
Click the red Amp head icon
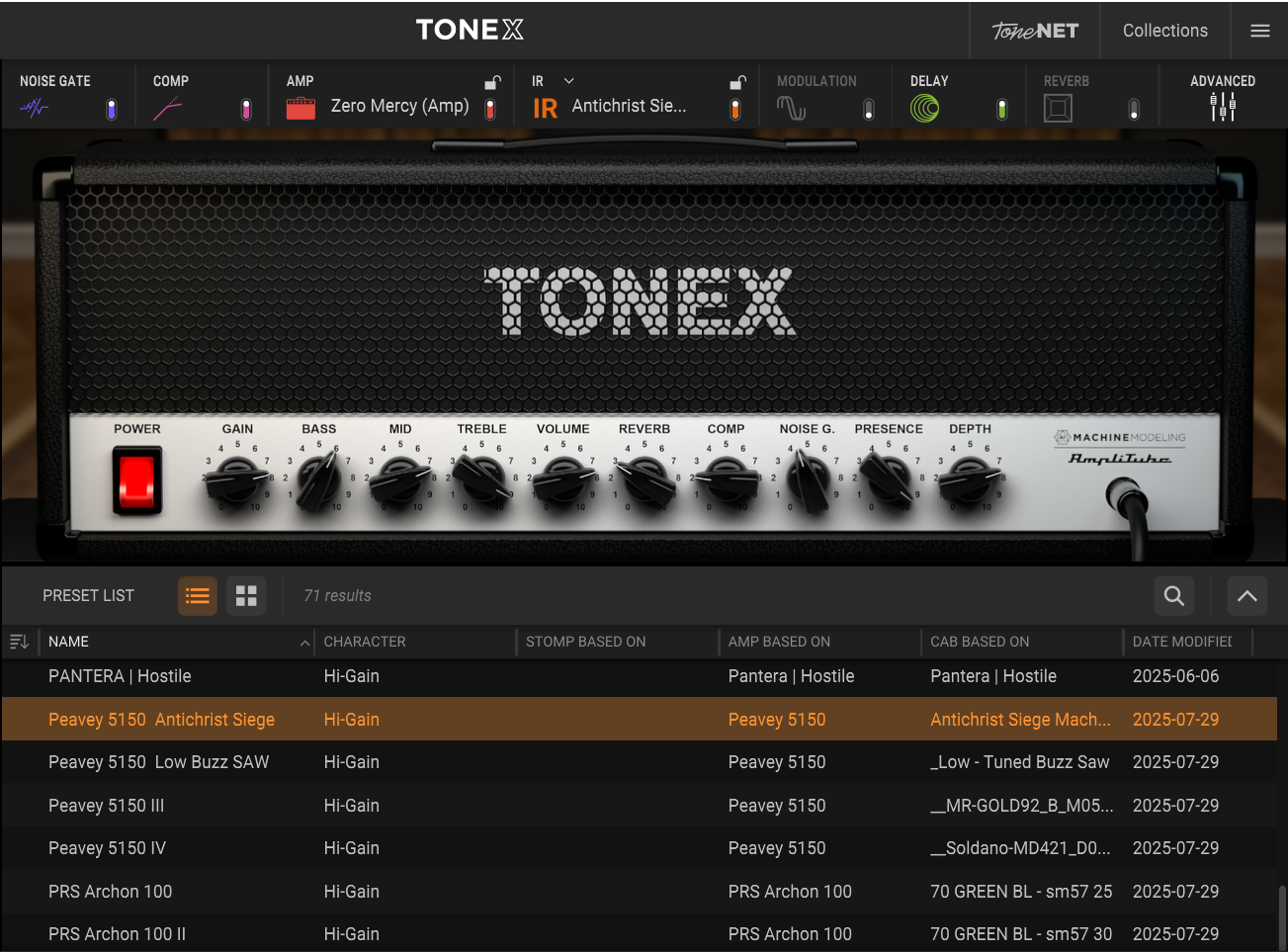point(301,108)
